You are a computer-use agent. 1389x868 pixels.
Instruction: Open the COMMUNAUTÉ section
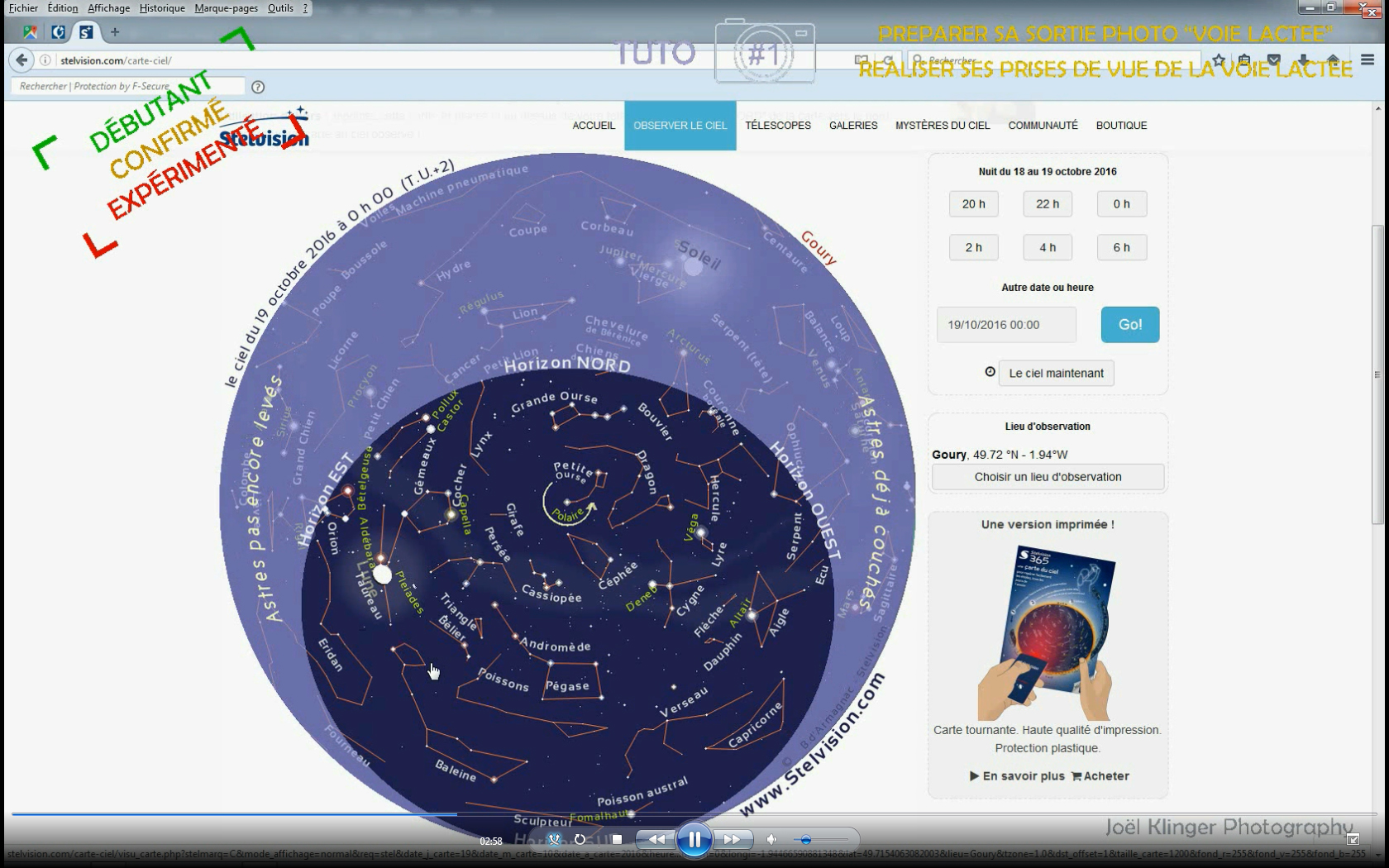point(1043,126)
